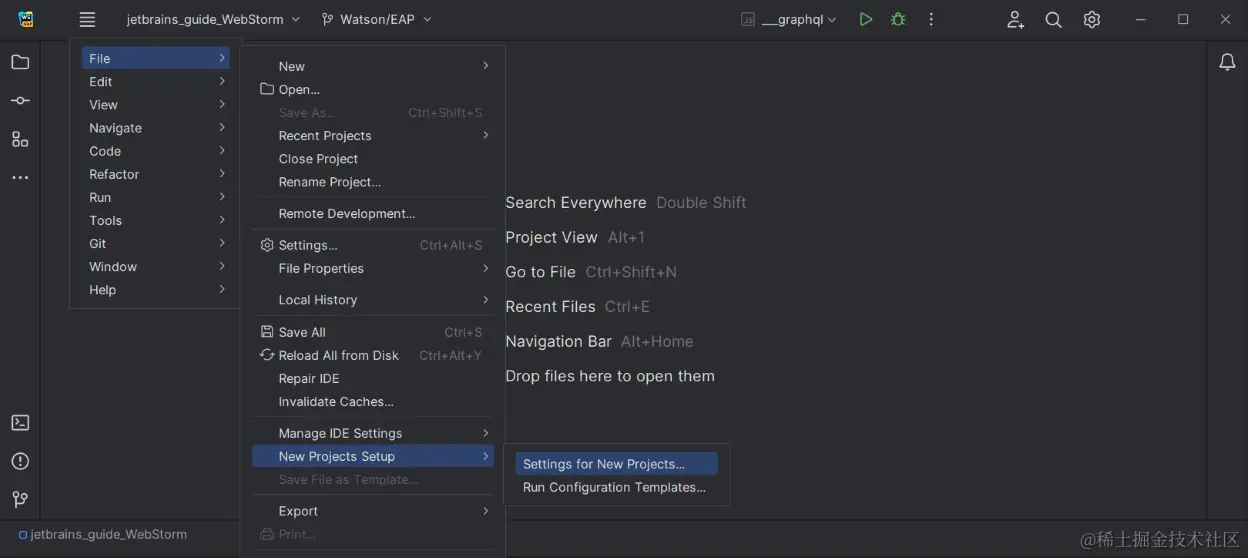Choose Reload All from Disk
This screenshot has height=558, width=1248.
(373, 355)
